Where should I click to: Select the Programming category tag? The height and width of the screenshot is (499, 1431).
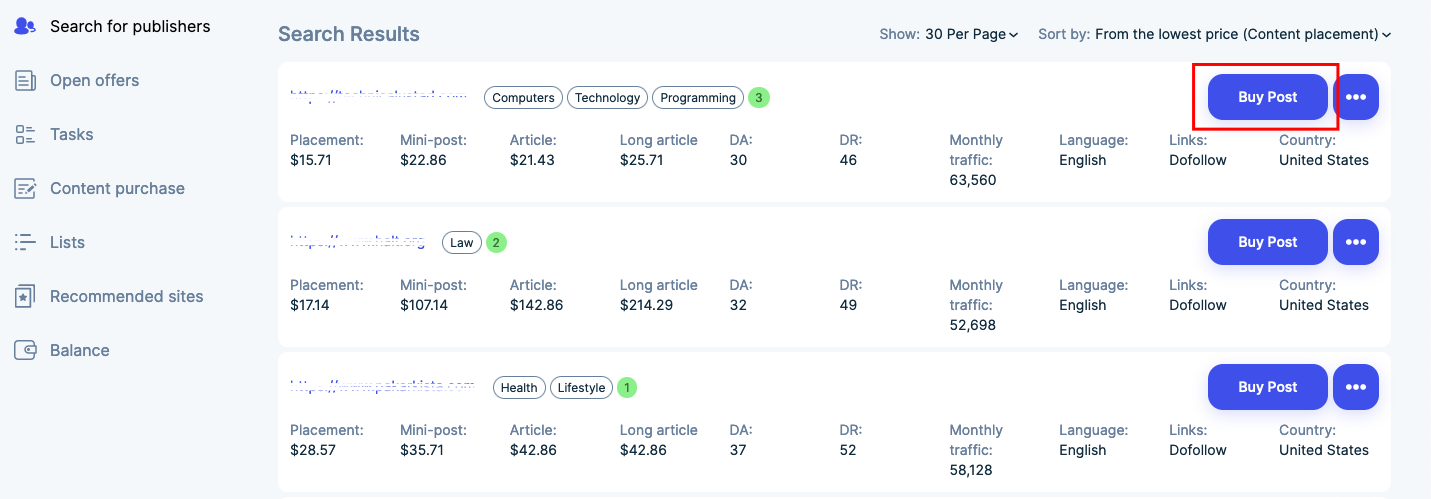coord(698,98)
